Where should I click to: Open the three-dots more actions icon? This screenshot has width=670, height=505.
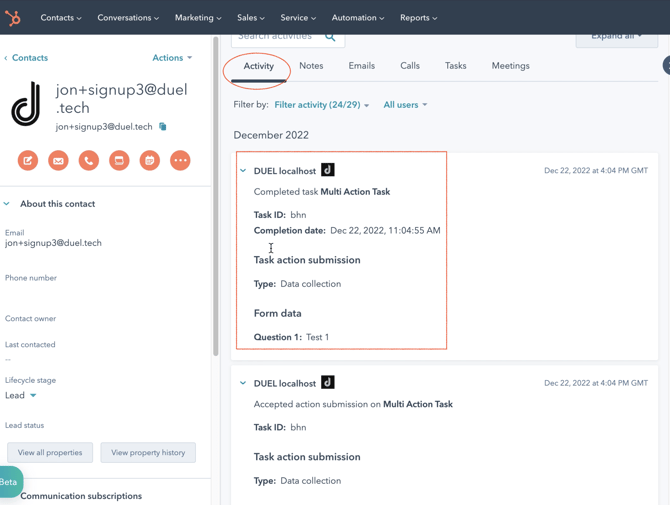pyautogui.click(x=180, y=160)
